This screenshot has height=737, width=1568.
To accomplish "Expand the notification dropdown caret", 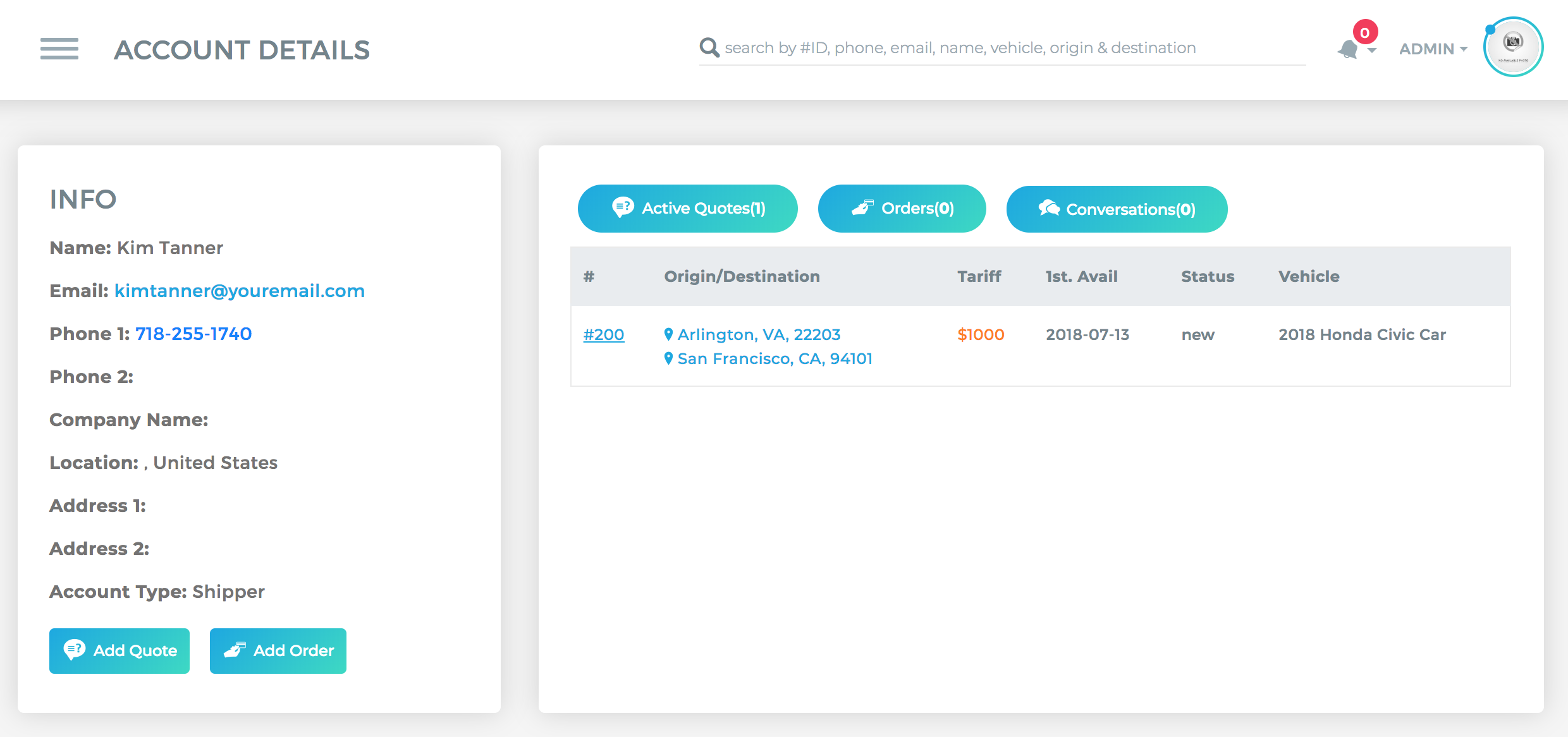I will (x=1371, y=51).
